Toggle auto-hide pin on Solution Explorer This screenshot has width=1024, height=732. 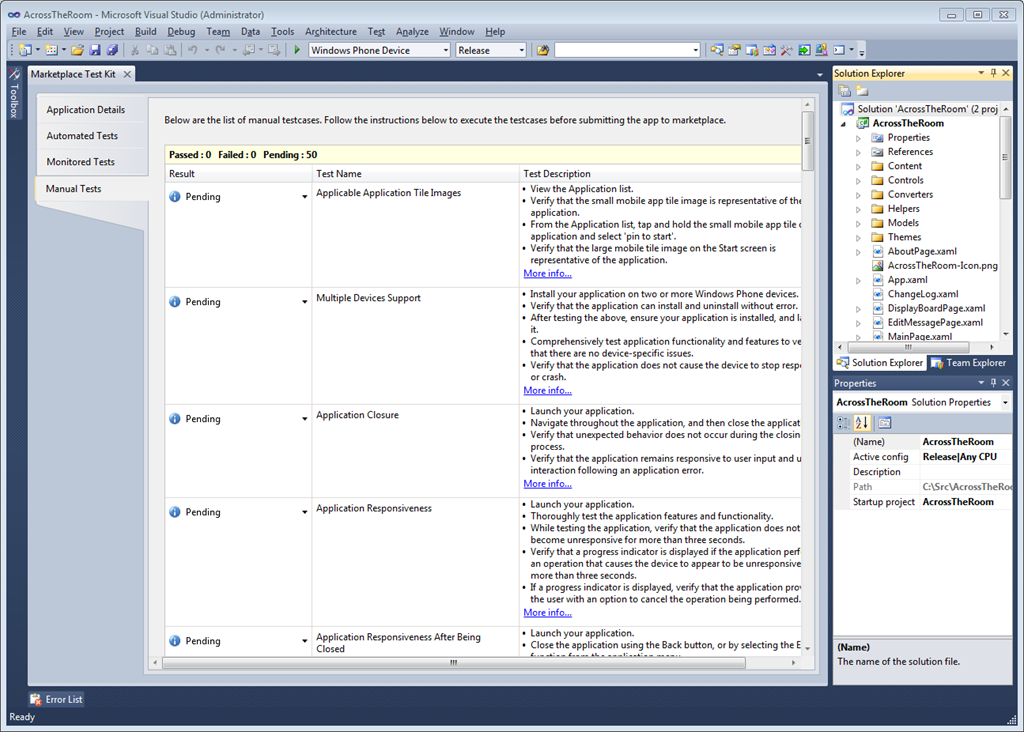click(x=993, y=73)
